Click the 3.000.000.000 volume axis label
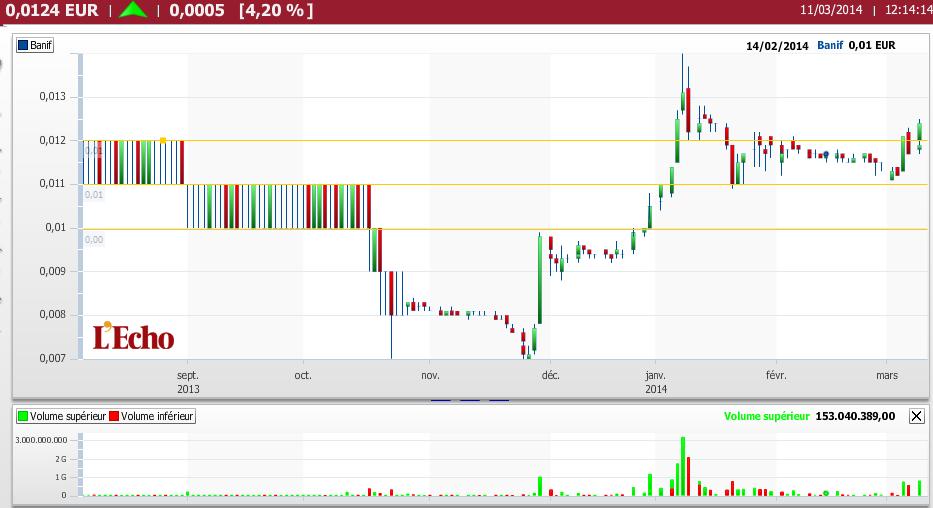 [x=41, y=440]
